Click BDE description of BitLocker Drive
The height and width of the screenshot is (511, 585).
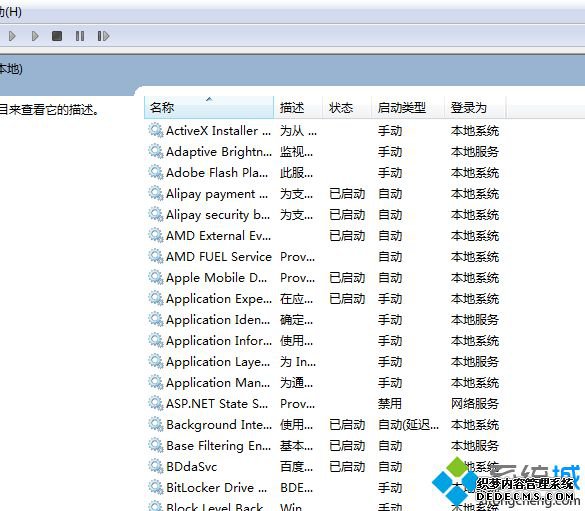point(297,488)
